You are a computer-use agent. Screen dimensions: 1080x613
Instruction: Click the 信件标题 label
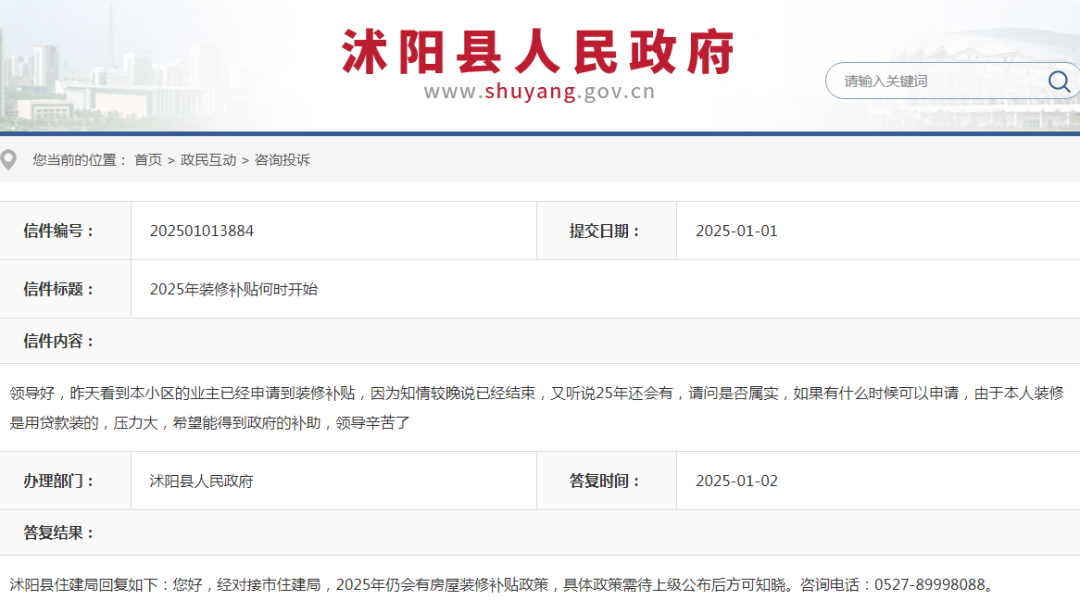[x=59, y=289]
